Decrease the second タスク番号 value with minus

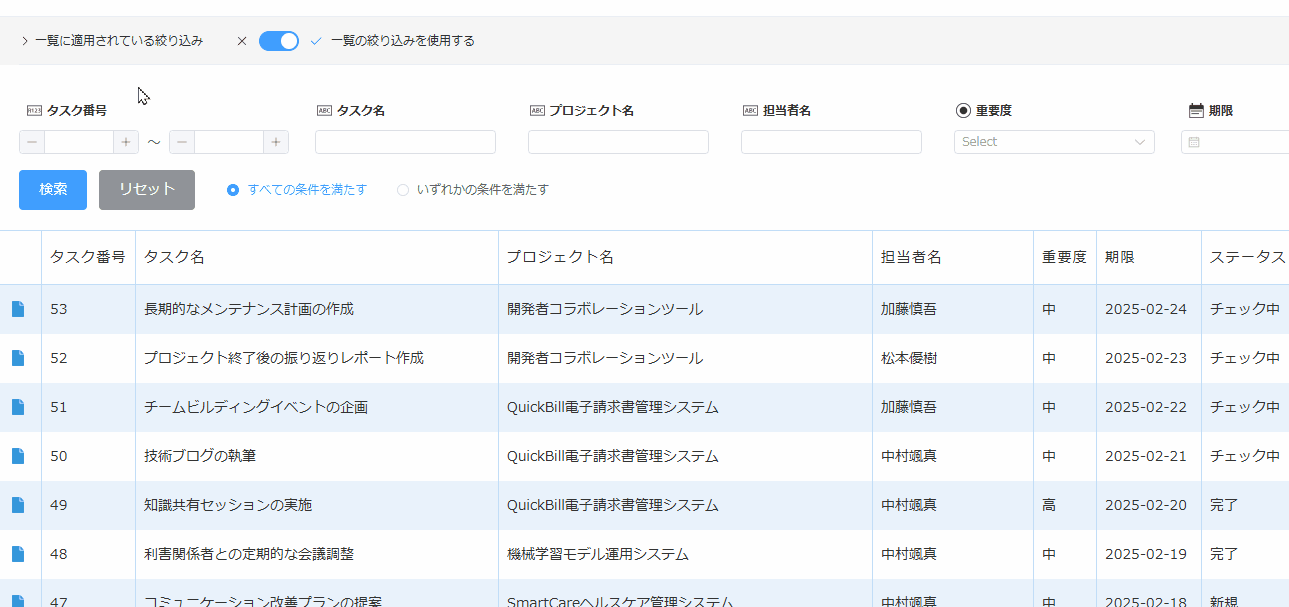click(x=182, y=142)
